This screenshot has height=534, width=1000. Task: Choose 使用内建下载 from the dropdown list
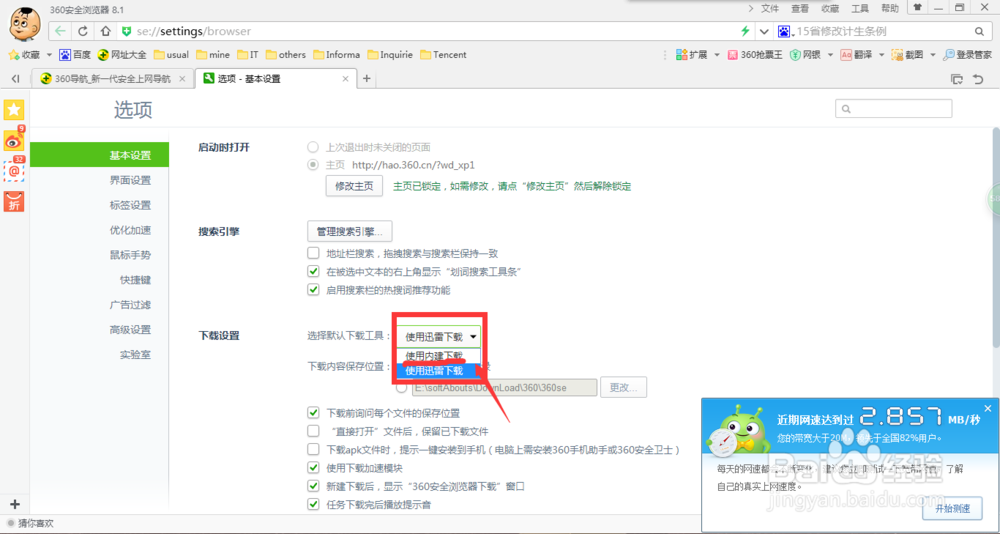point(439,355)
